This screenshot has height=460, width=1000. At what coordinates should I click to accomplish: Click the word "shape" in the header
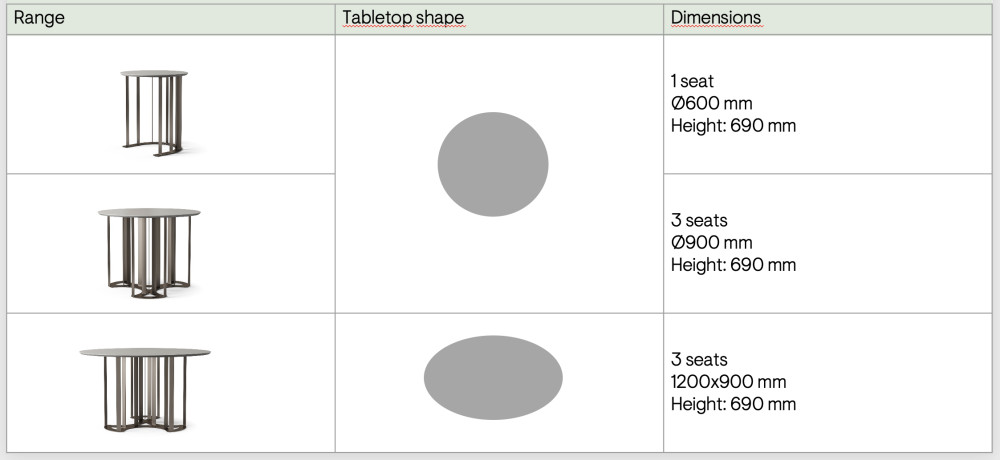[x=441, y=19]
